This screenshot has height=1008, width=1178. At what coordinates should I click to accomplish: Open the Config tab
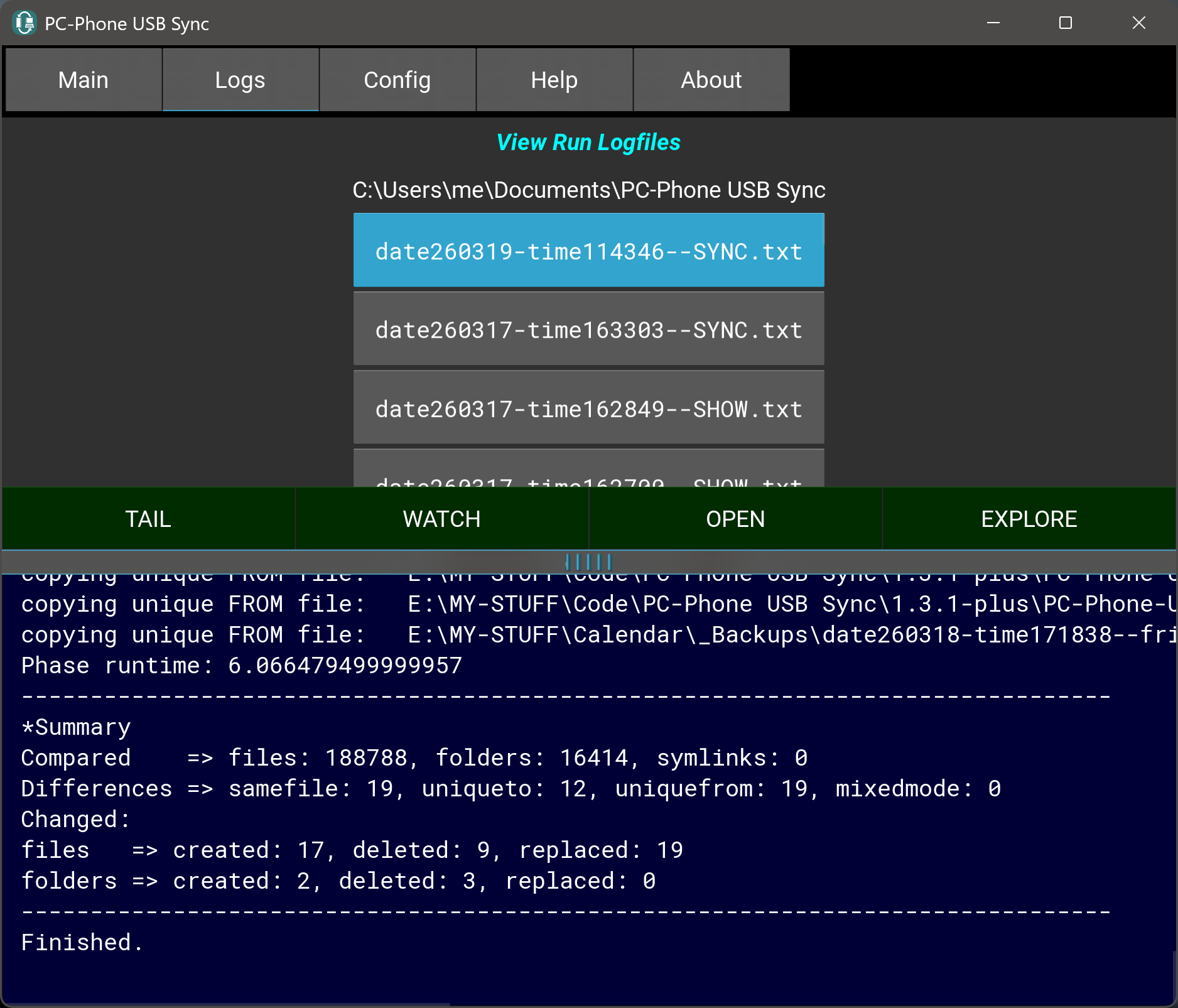click(397, 80)
